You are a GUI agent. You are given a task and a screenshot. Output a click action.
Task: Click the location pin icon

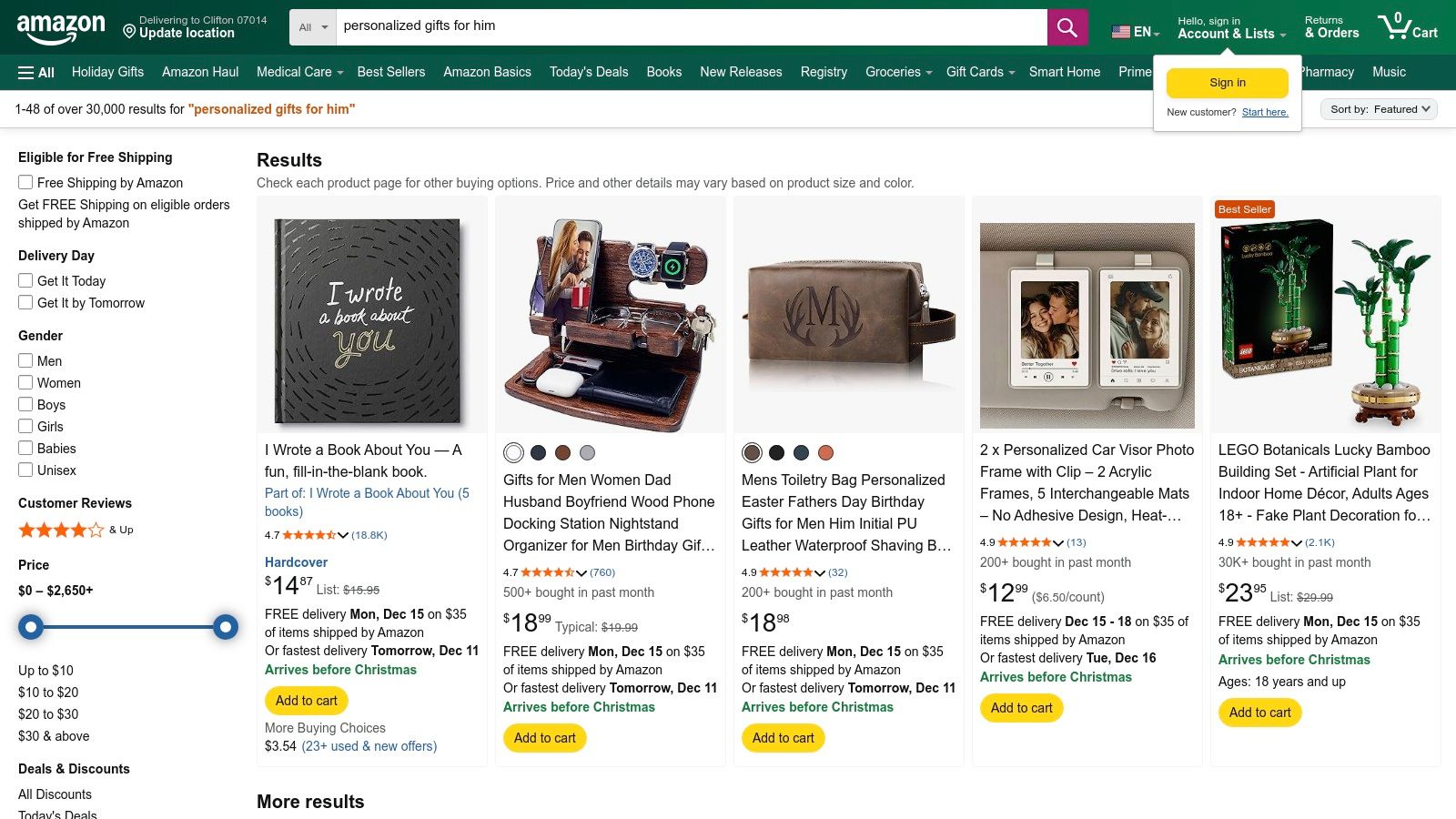tap(129, 32)
